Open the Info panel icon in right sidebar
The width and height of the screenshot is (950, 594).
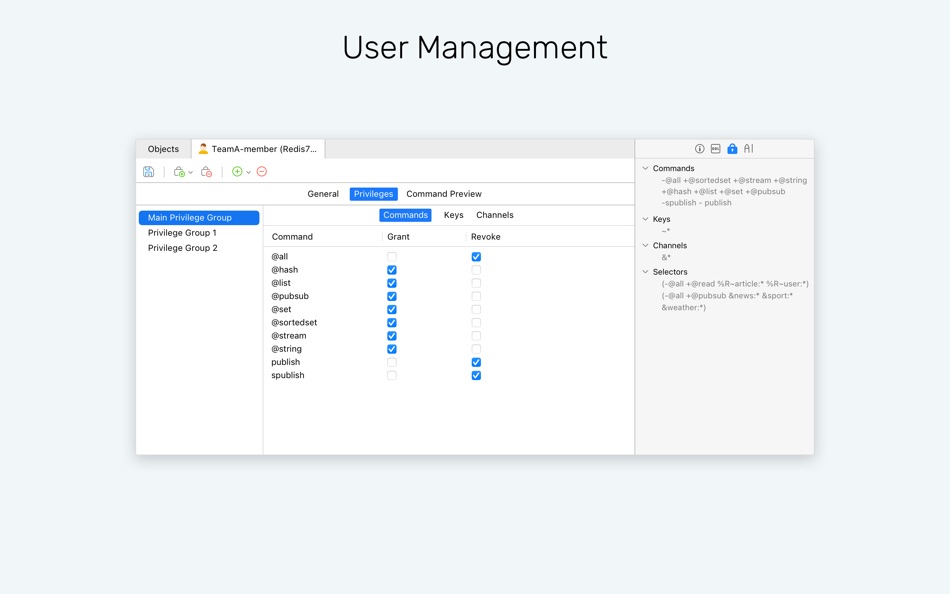tap(700, 148)
